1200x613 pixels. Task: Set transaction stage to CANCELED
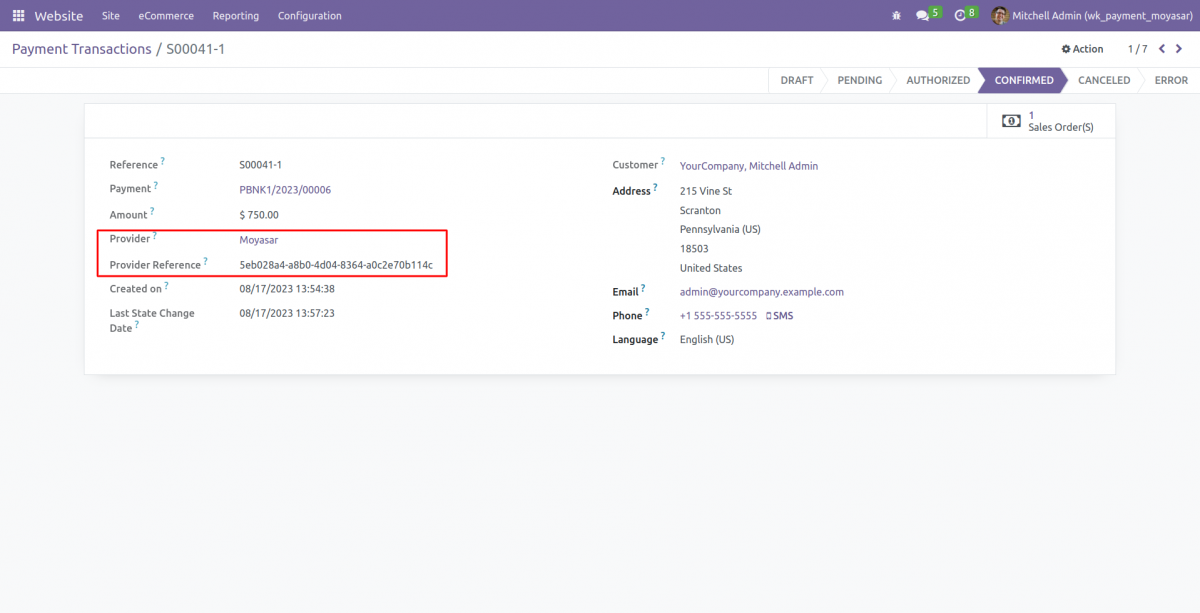coord(1103,80)
